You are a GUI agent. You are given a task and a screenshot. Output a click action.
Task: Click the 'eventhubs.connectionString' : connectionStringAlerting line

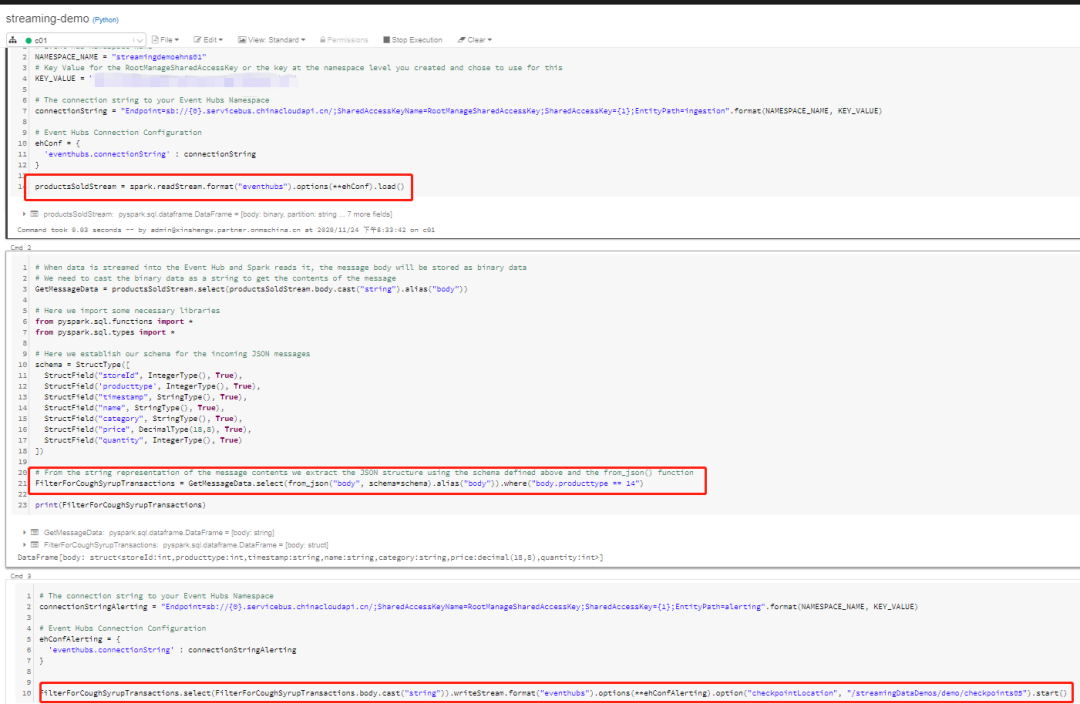[x=172, y=650]
